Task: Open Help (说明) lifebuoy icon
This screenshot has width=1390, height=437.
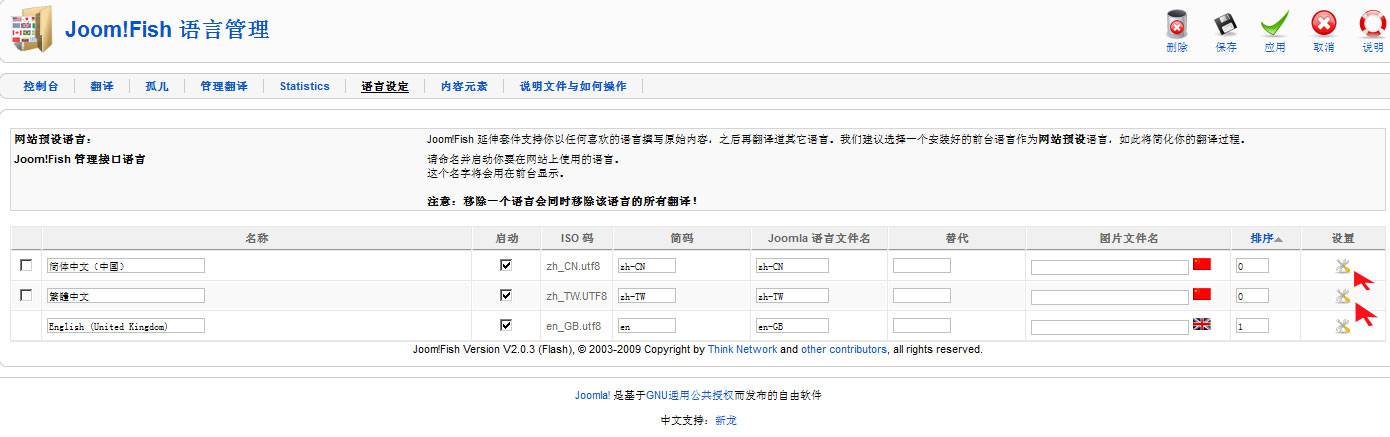Action: tap(1373, 25)
